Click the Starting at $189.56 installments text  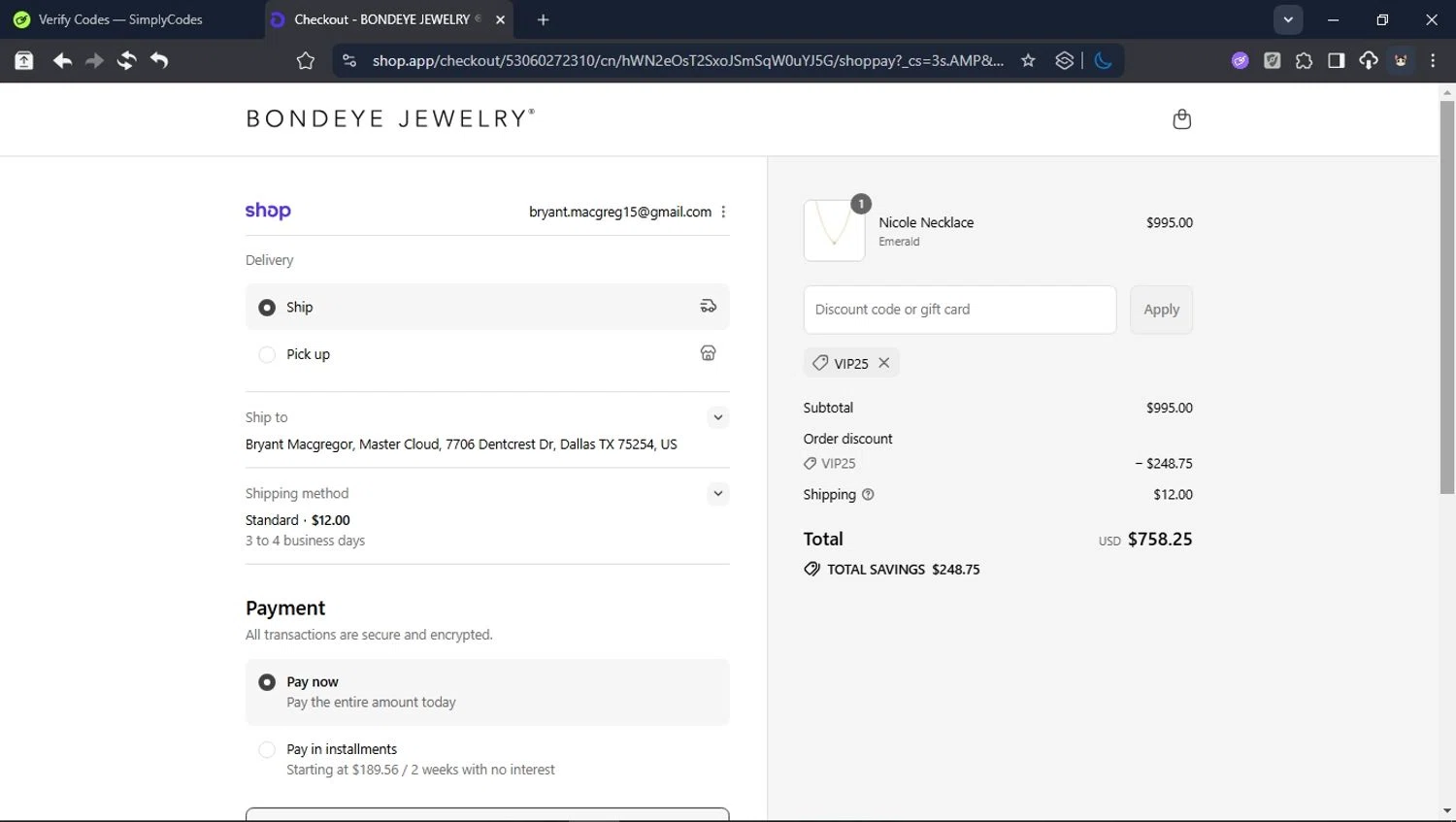[420, 770]
